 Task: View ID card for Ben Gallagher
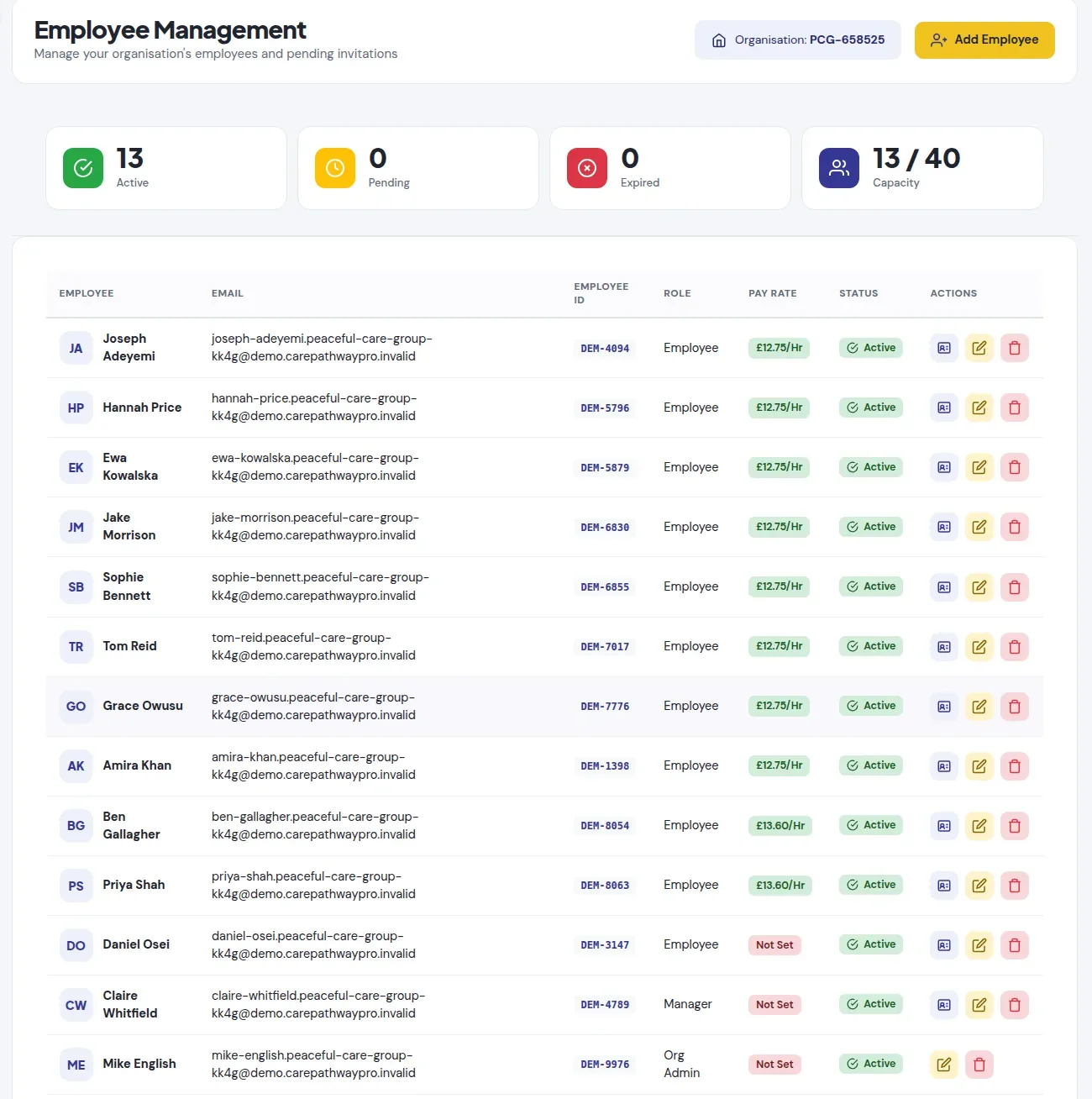pos(944,826)
